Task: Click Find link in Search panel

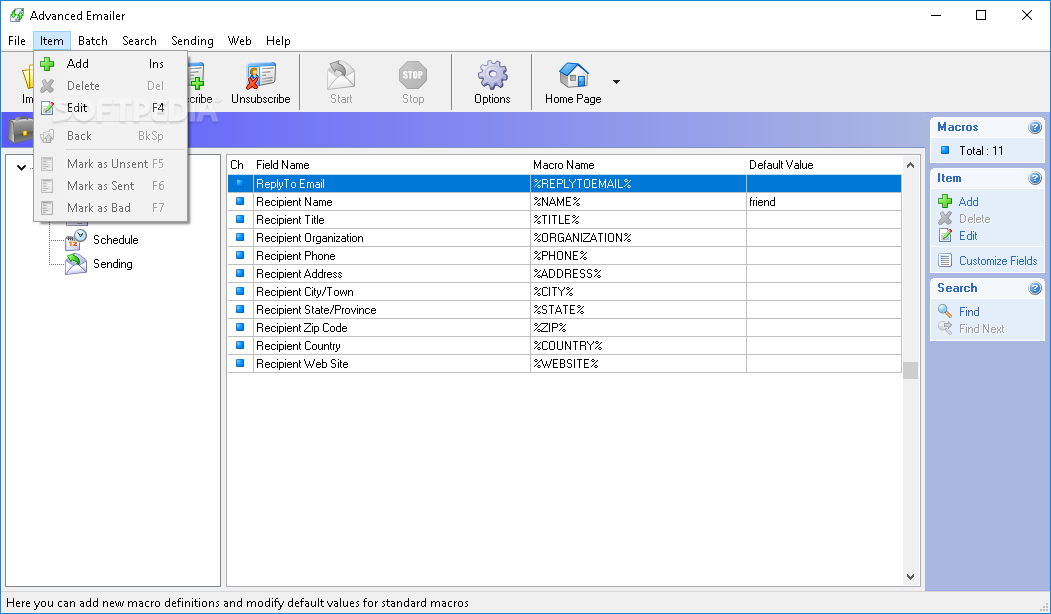Action: tap(969, 312)
